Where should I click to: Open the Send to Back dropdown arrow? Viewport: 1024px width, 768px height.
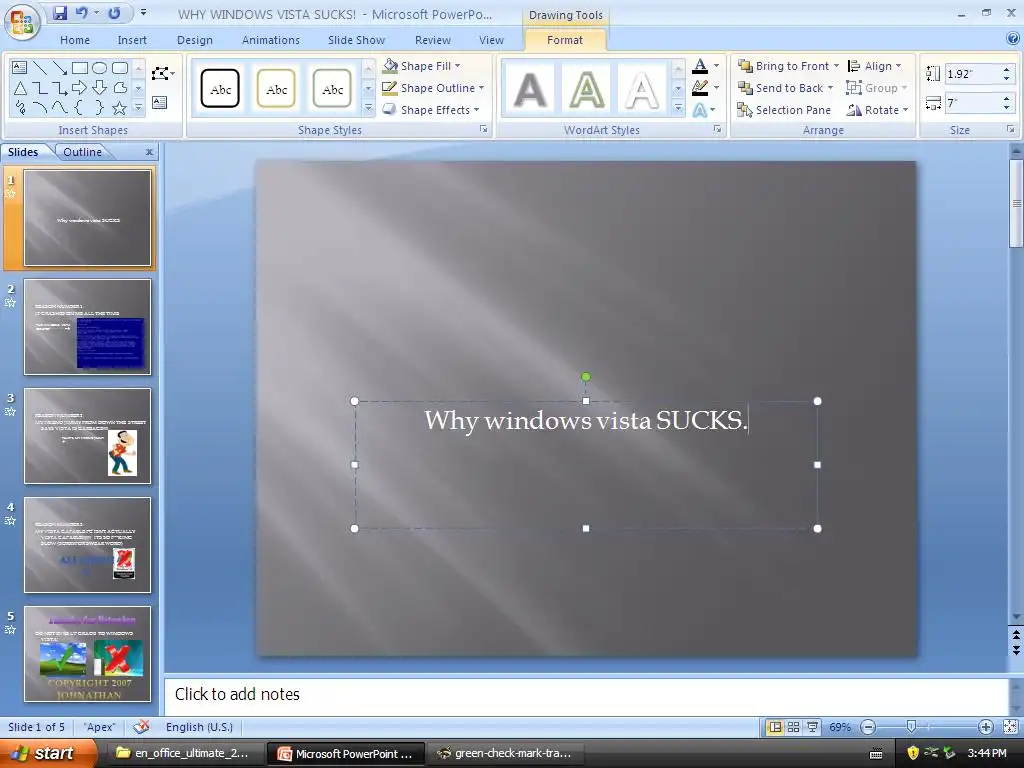coord(830,88)
